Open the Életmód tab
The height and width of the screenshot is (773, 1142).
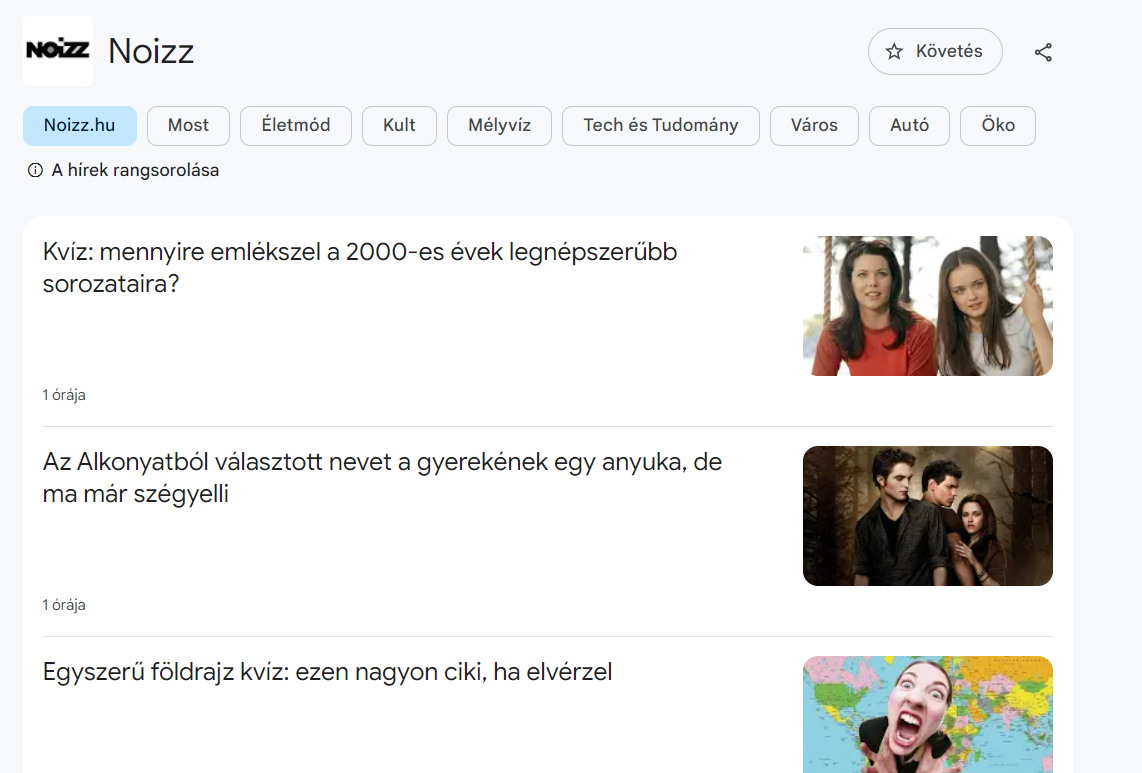click(x=295, y=126)
